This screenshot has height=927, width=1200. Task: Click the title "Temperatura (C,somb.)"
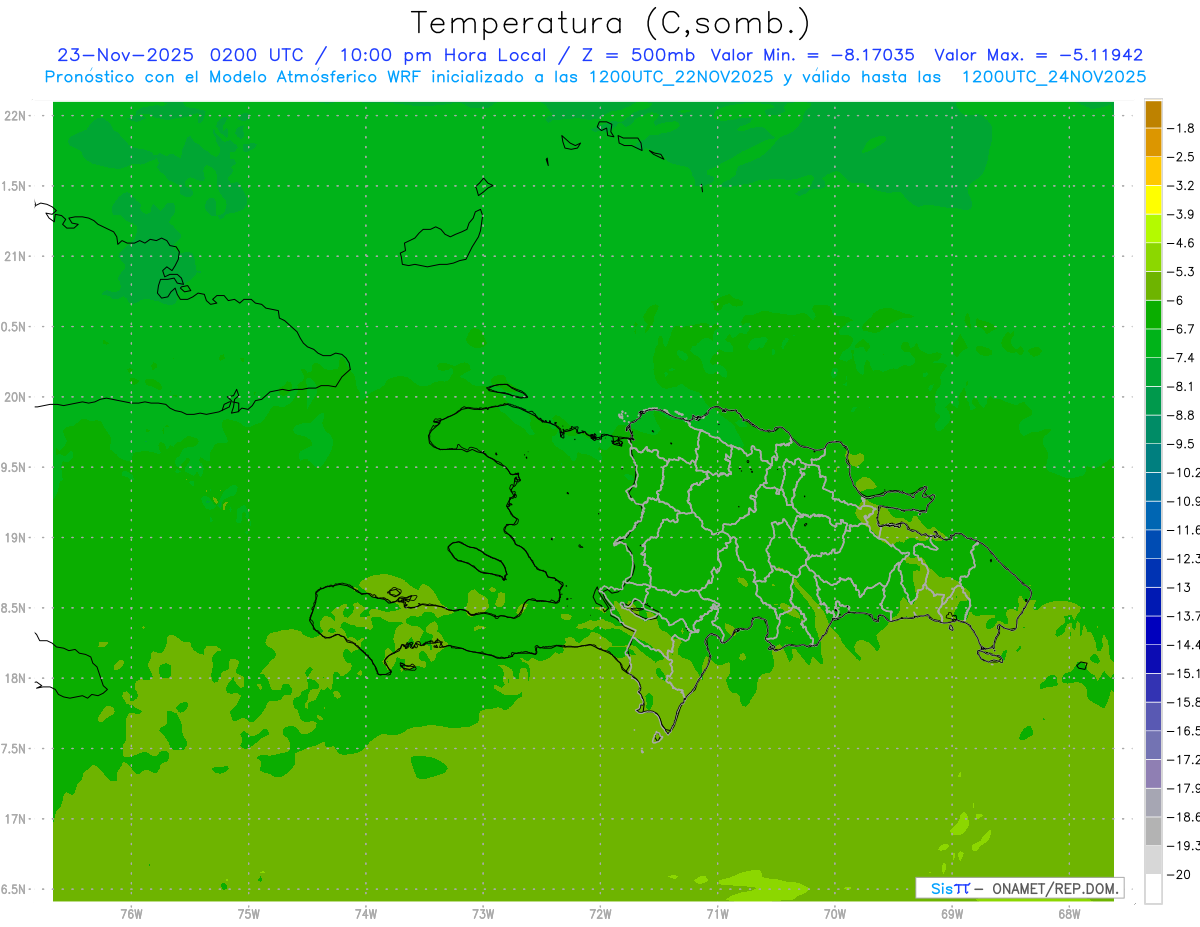610,23
